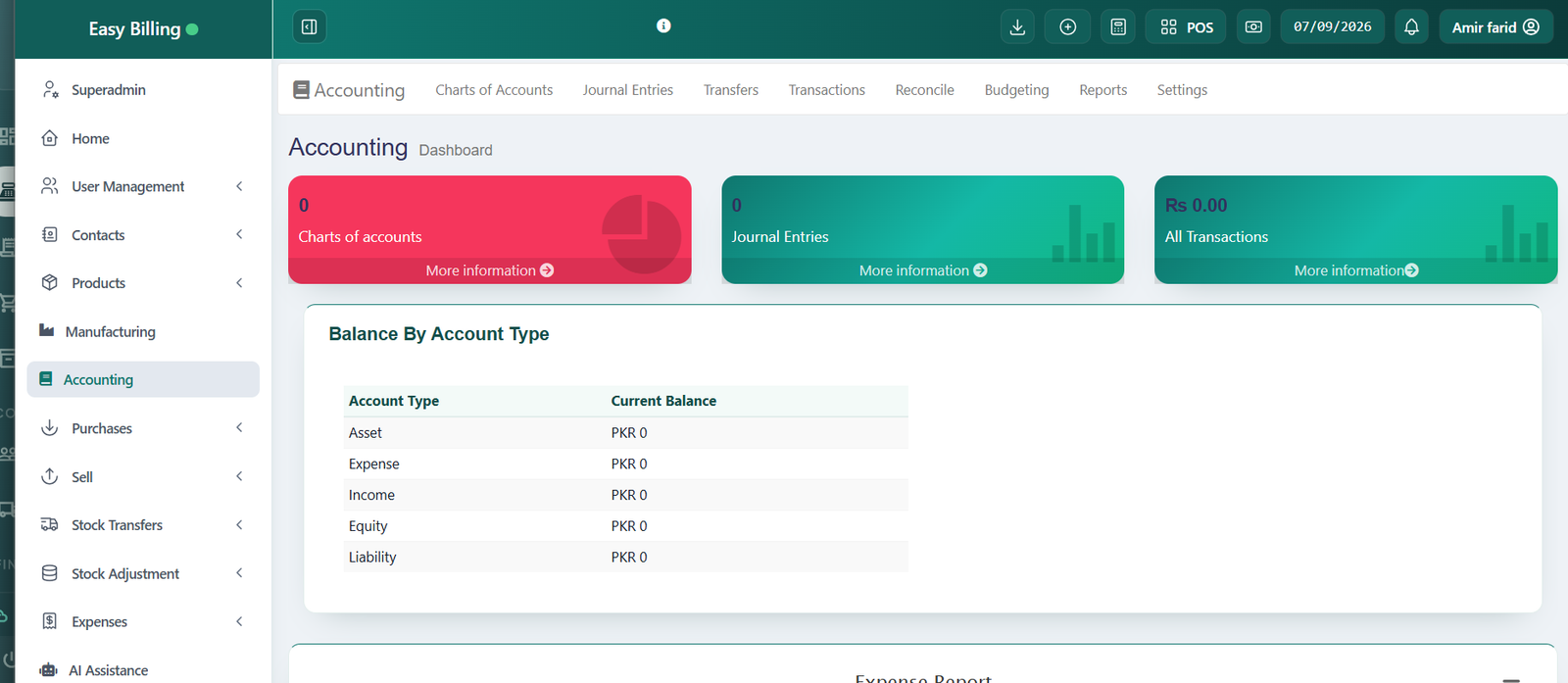Screen dimensions: 1568x683
Task: Click the plus circle add icon
Action: (x=1068, y=27)
